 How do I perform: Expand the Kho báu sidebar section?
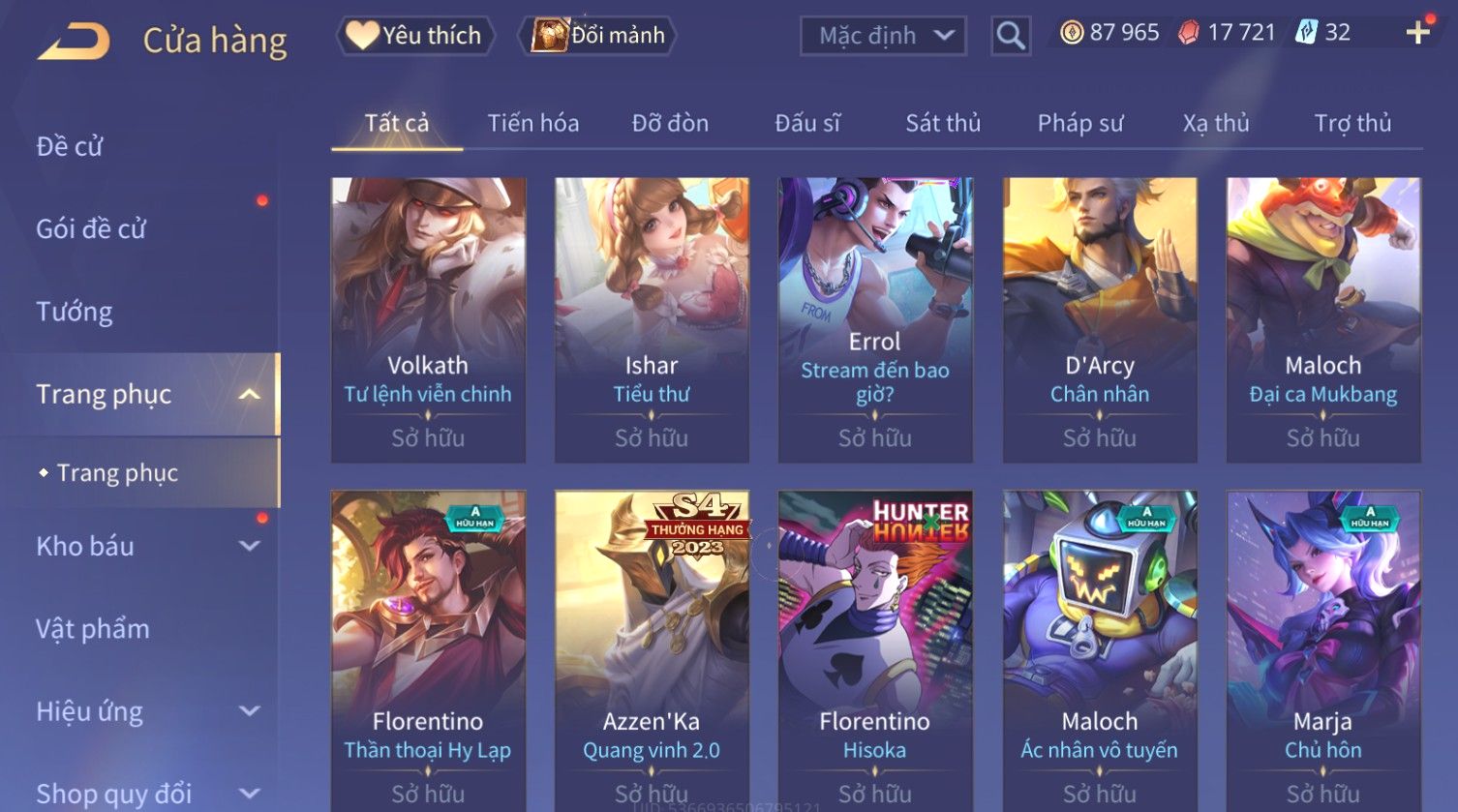coord(249,546)
